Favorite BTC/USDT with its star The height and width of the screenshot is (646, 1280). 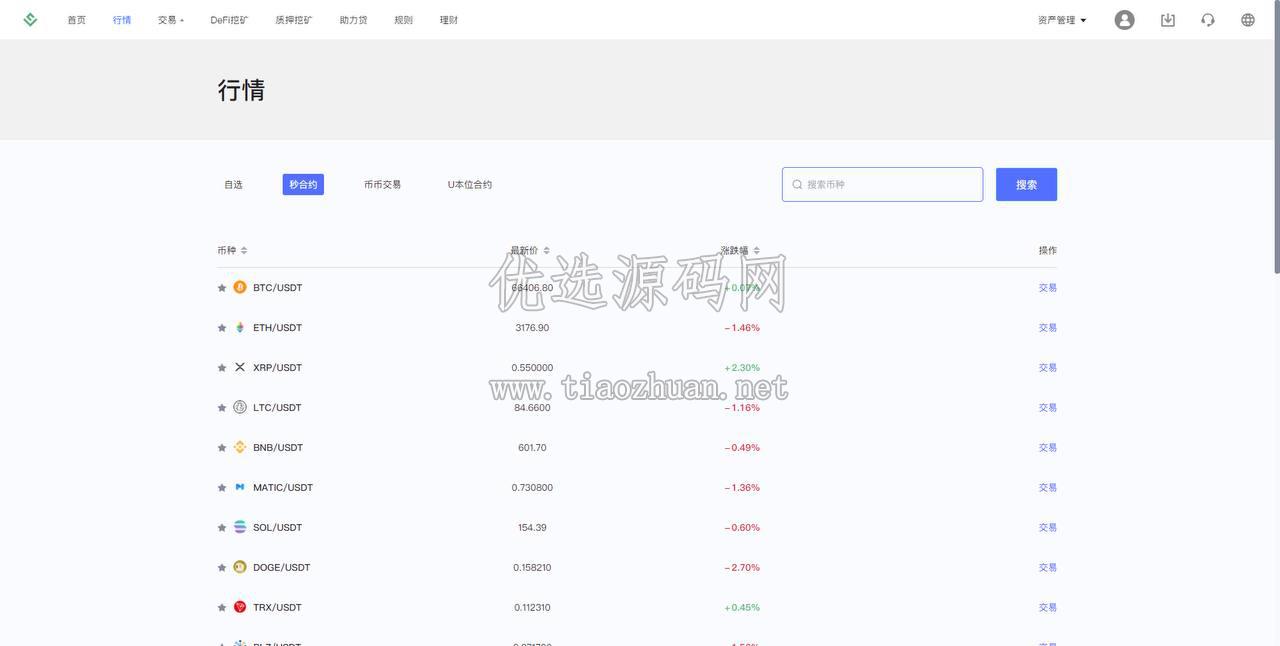[x=222, y=288]
